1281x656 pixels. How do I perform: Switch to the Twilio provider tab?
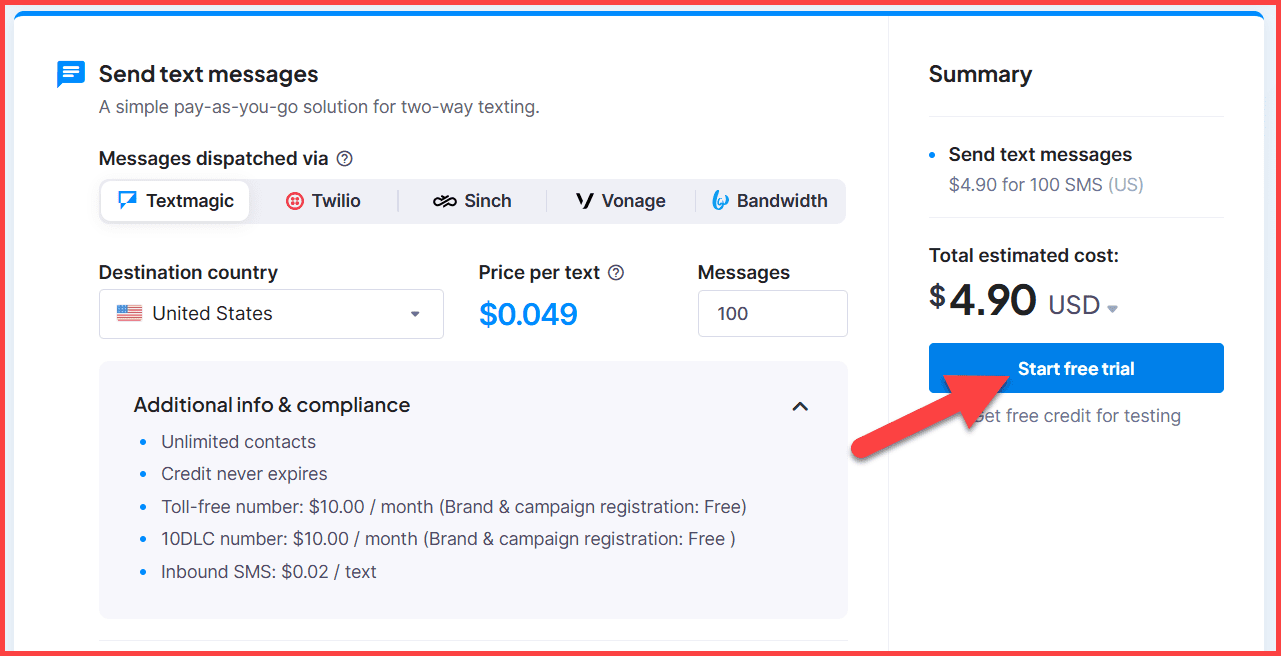point(323,200)
